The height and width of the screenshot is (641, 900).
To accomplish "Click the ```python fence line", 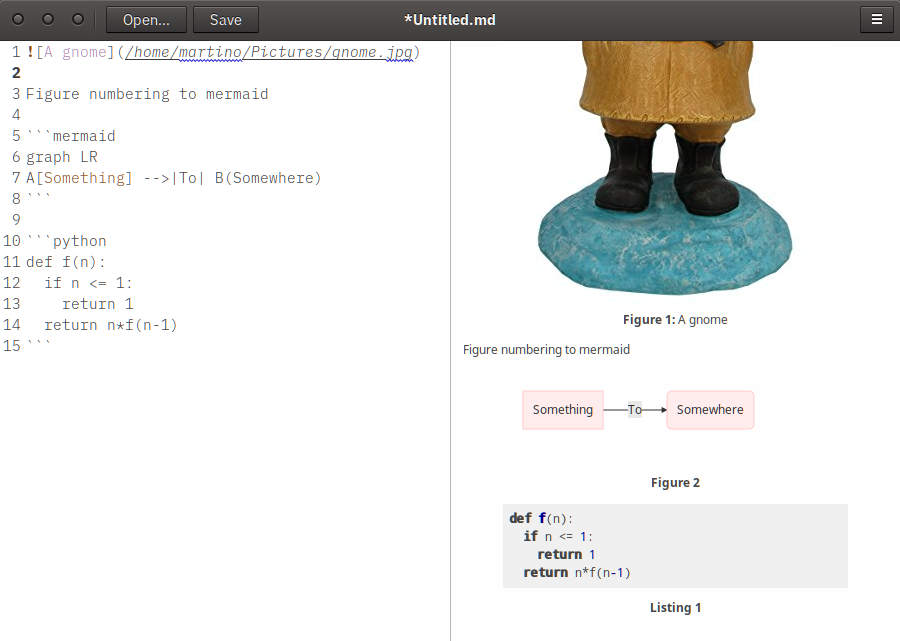I will tap(67, 241).
